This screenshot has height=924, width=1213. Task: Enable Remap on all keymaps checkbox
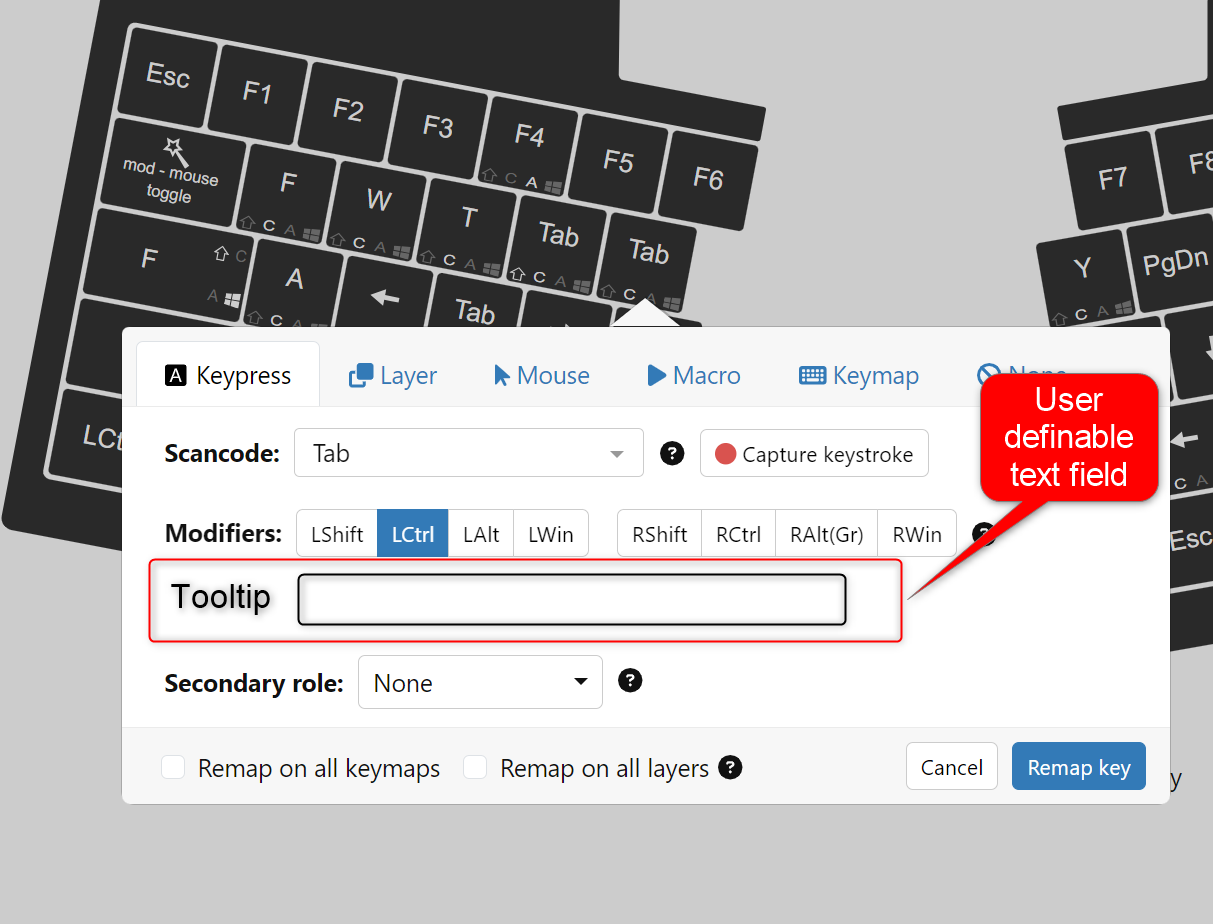(174, 768)
